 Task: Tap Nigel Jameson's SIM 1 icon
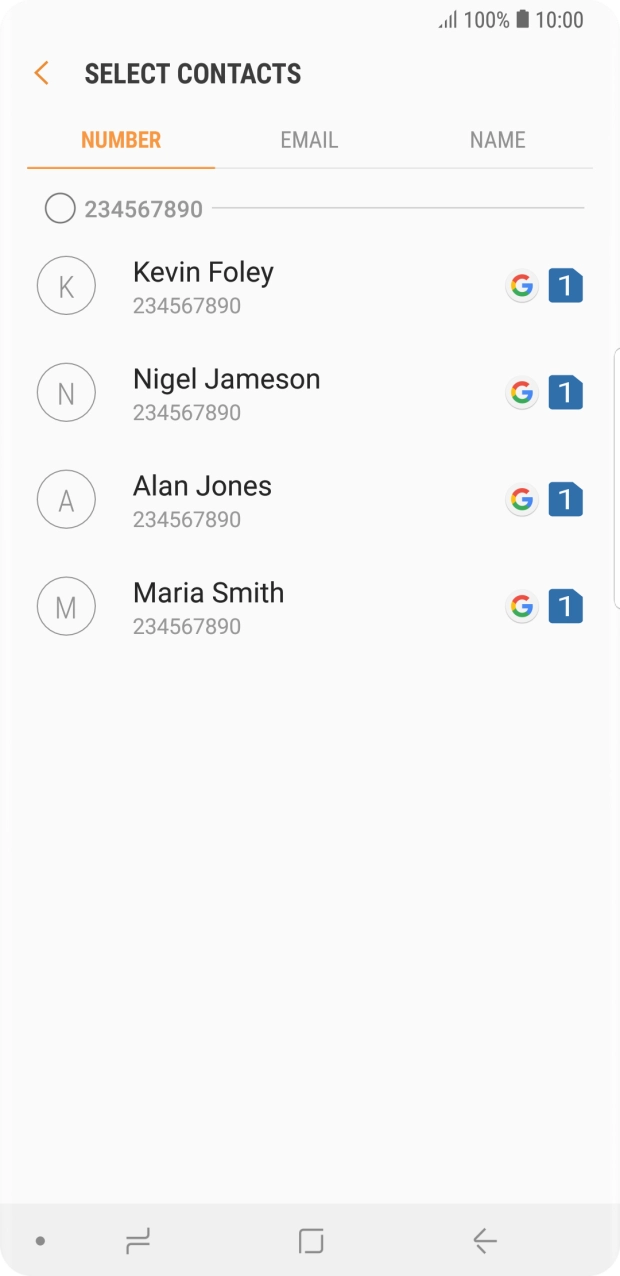click(565, 393)
